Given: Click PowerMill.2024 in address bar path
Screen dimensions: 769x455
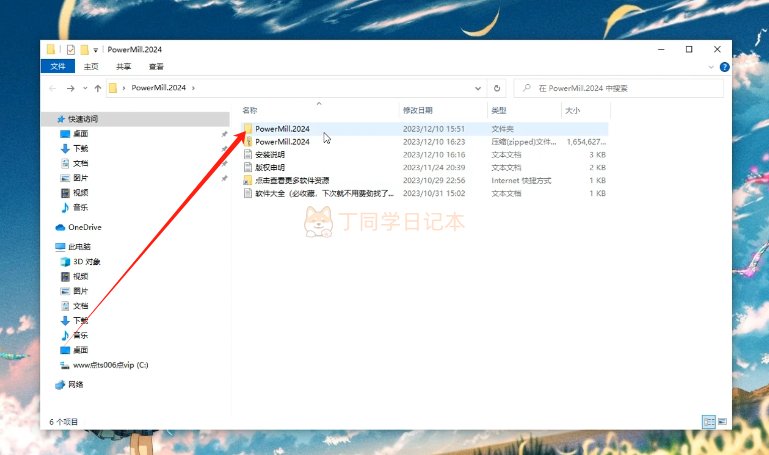Looking at the screenshot, I should click(x=158, y=88).
